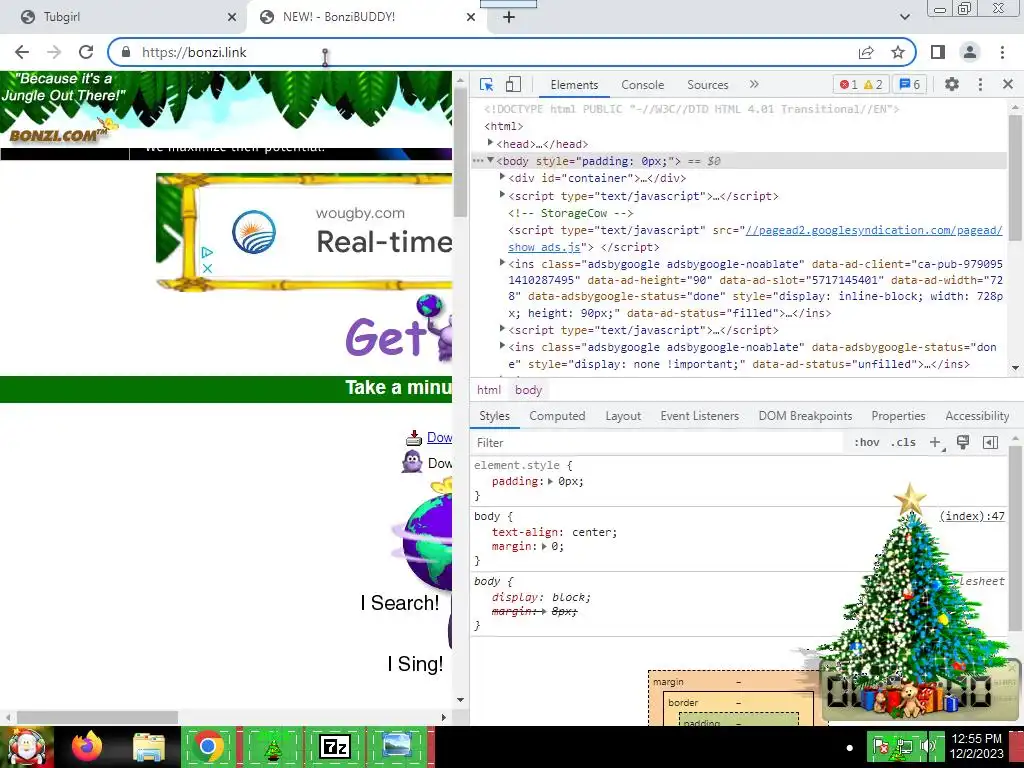Expand the first script text/javascript node
The image size is (1024, 768).
click(x=502, y=194)
